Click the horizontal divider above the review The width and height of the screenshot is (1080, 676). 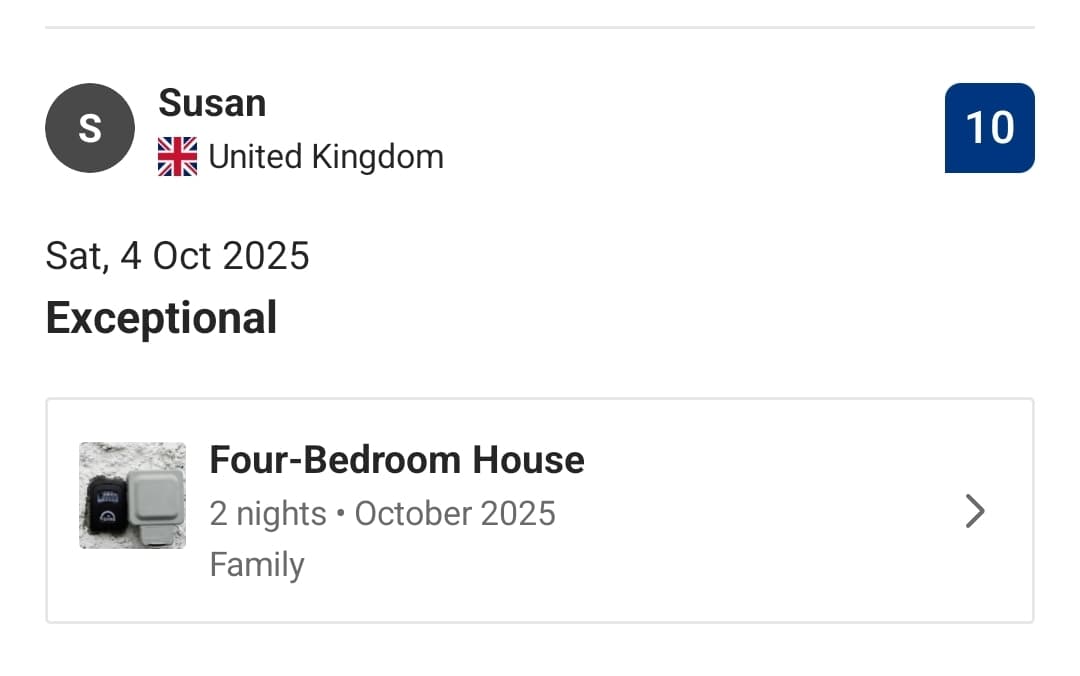(x=540, y=27)
